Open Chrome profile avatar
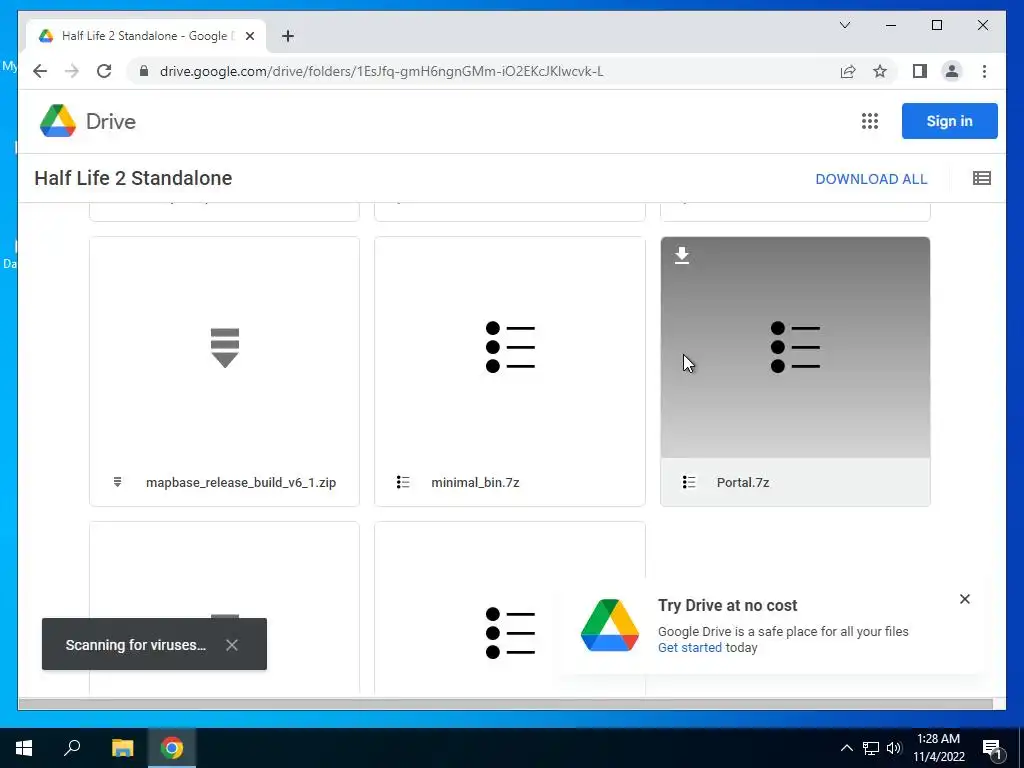 [952, 71]
